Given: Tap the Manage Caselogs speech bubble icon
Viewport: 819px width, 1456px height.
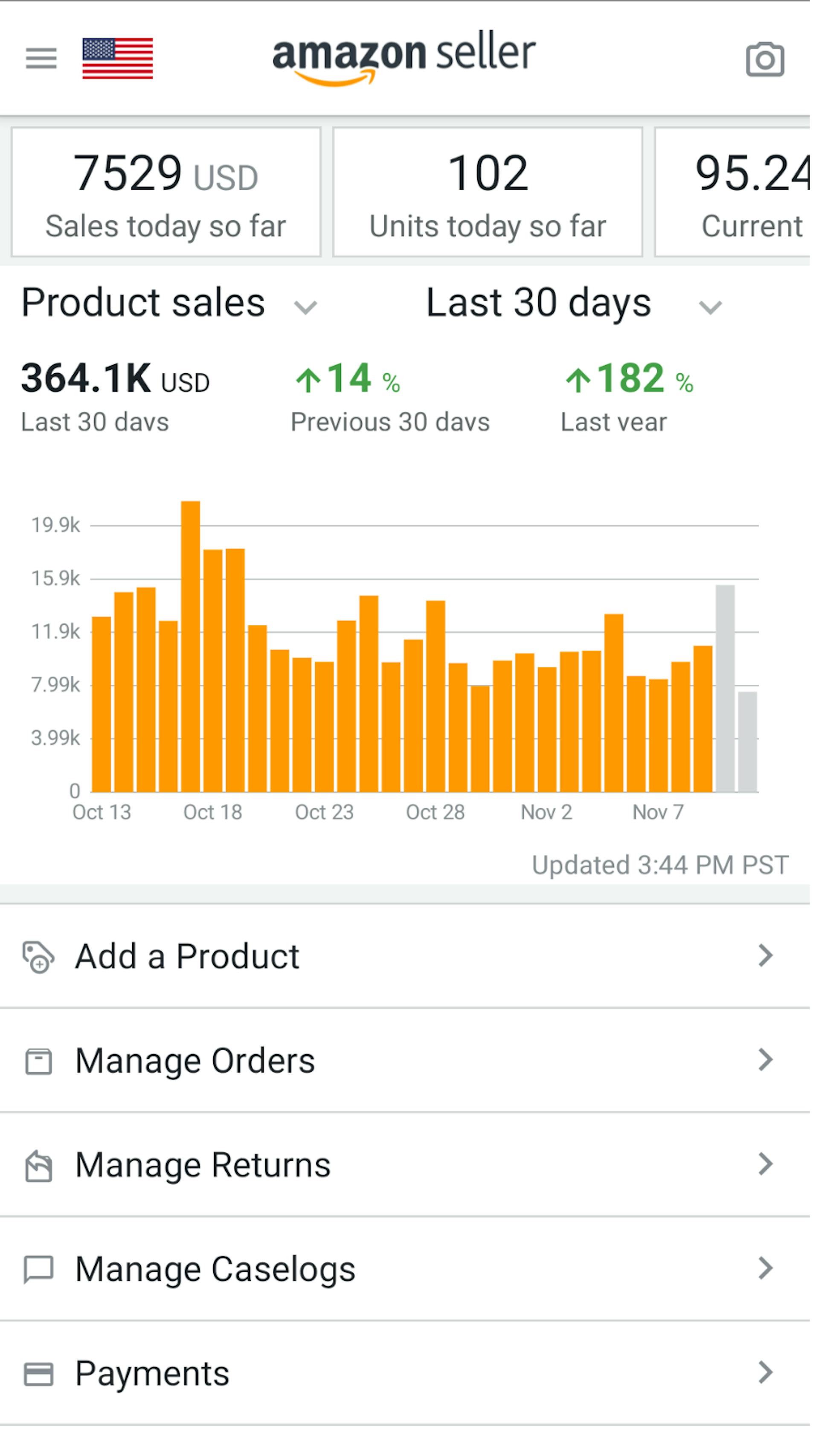Looking at the screenshot, I should [38, 1270].
